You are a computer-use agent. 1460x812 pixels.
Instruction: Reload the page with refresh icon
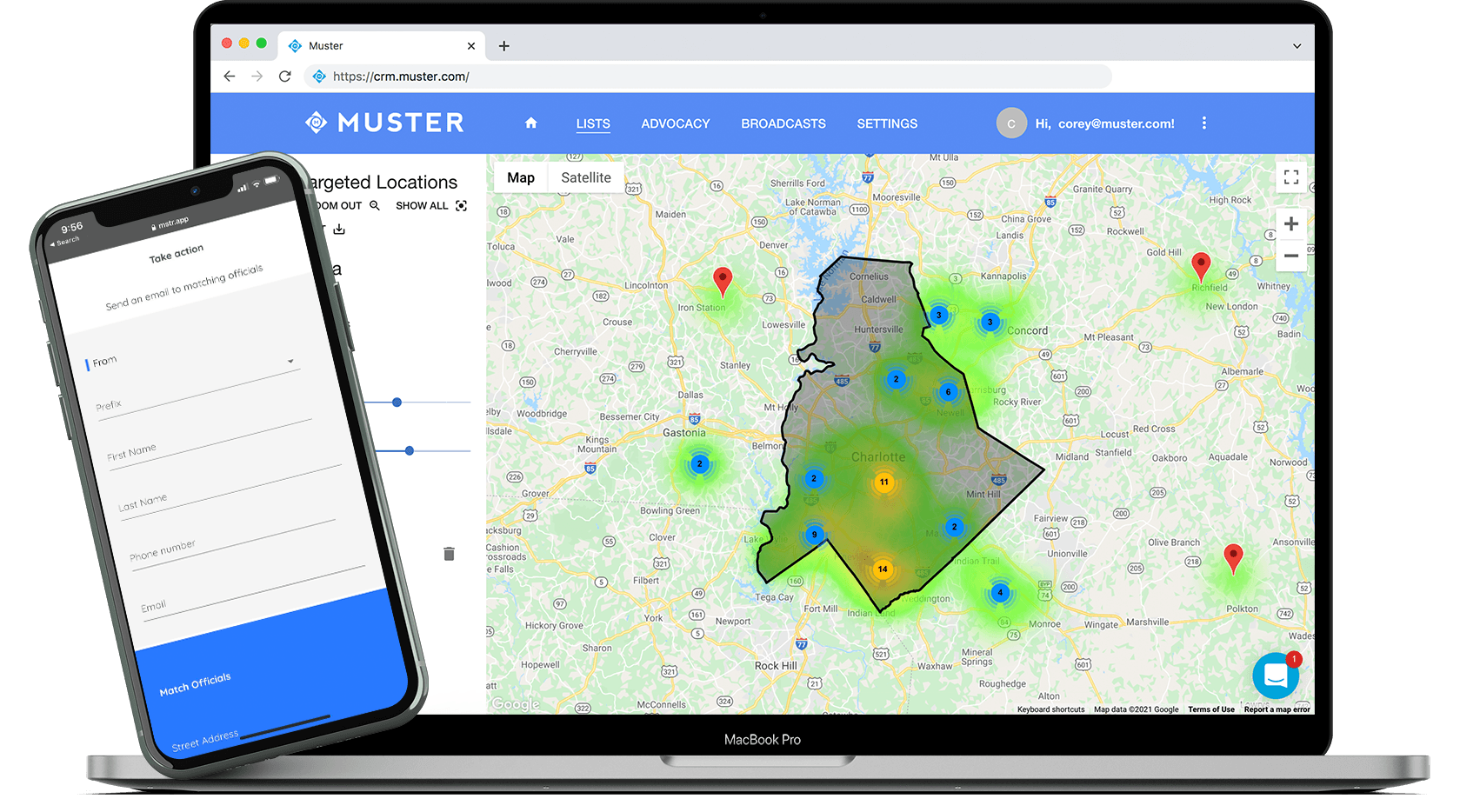coord(284,77)
